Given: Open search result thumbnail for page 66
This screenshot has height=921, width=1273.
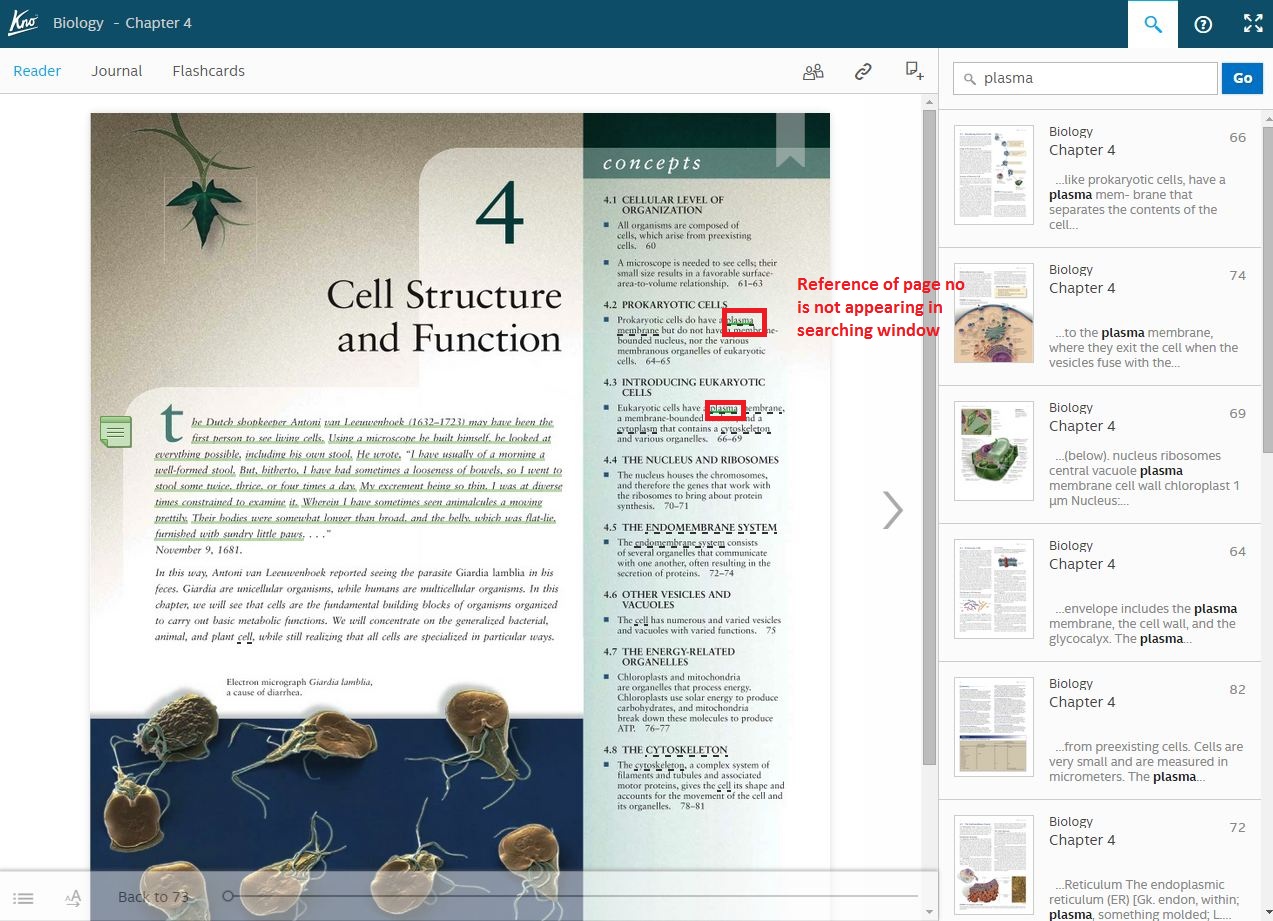Looking at the screenshot, I should (x=994, y=175).
